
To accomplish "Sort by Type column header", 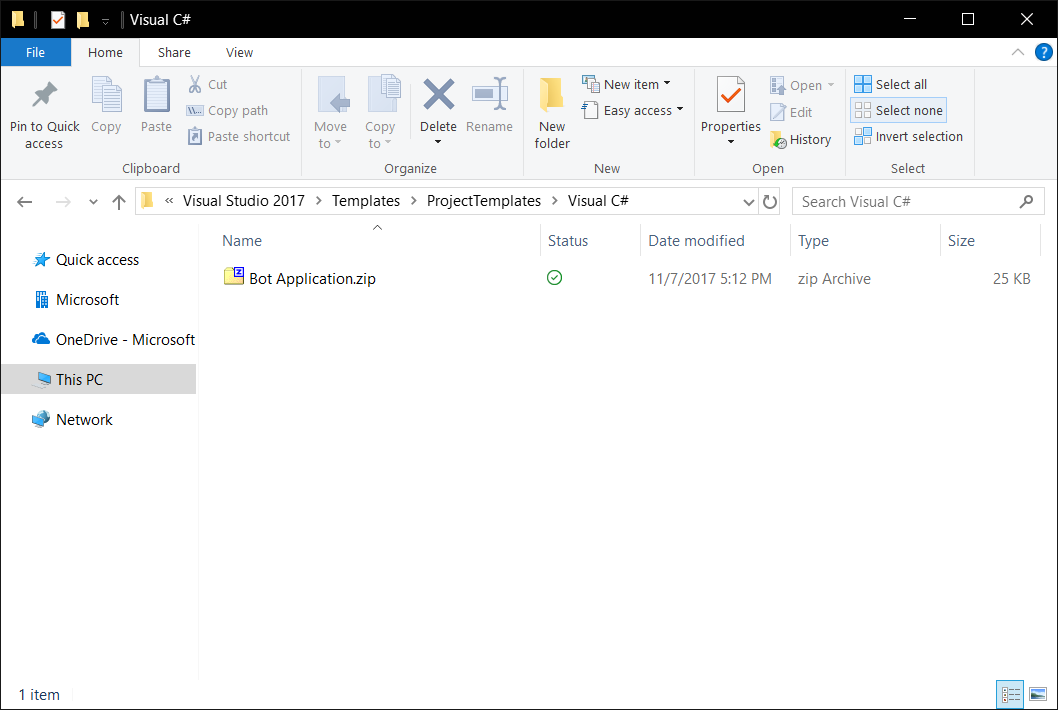I will click(x=813, y=241).
